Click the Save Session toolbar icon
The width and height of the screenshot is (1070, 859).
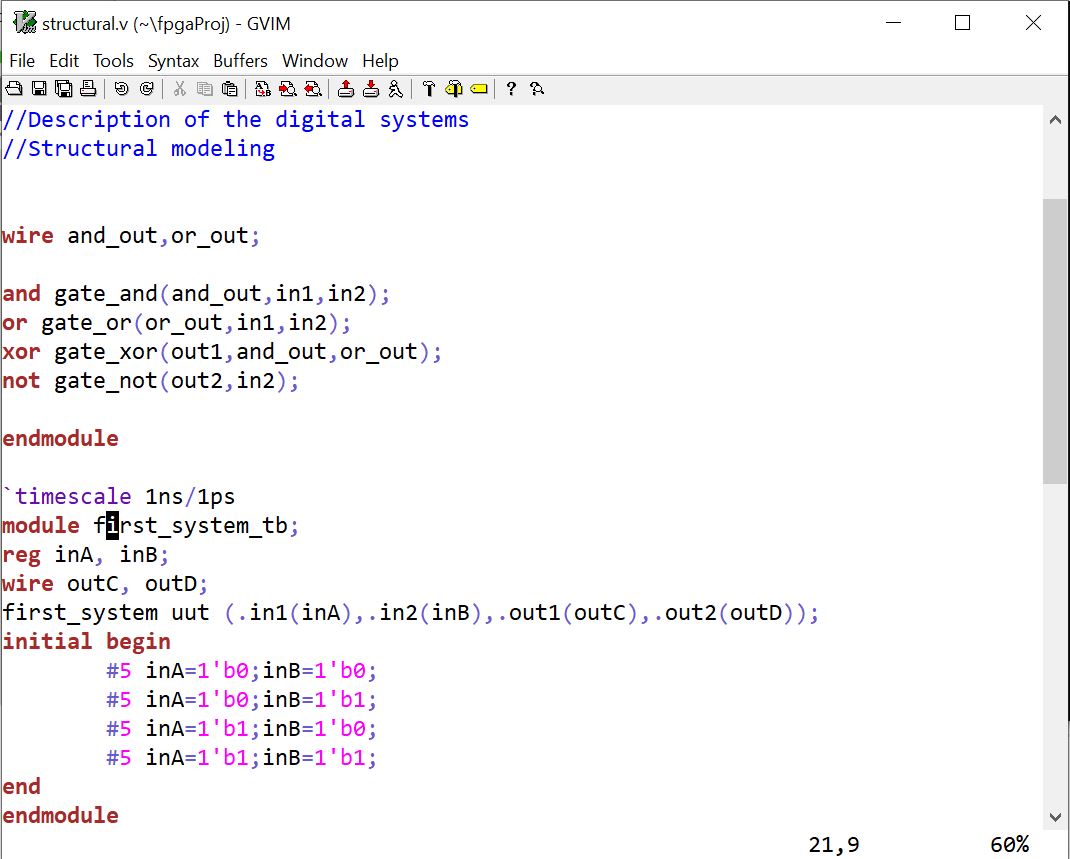pos(370,89)
